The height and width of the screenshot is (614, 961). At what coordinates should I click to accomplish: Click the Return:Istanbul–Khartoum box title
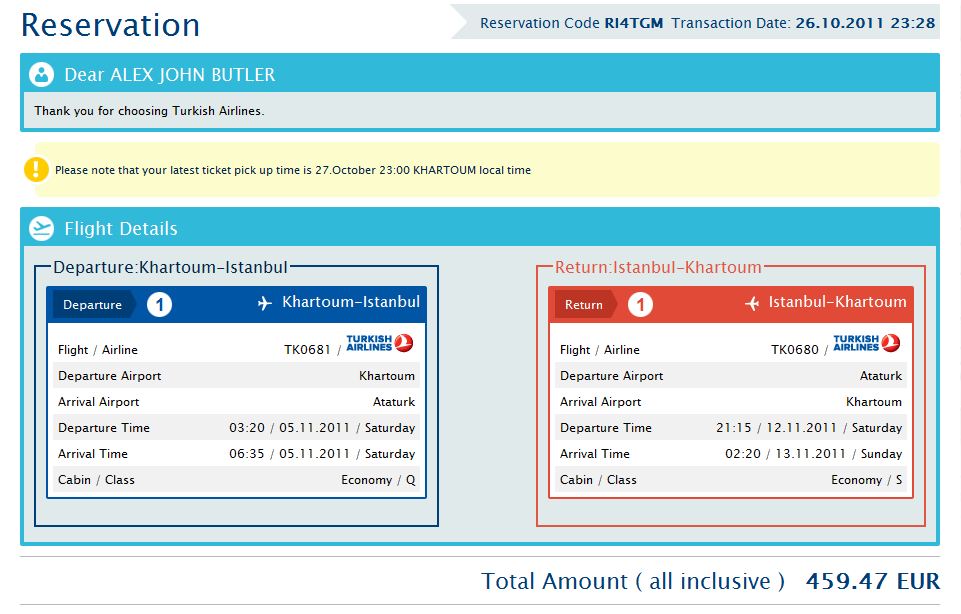click(x=658, y=267)
